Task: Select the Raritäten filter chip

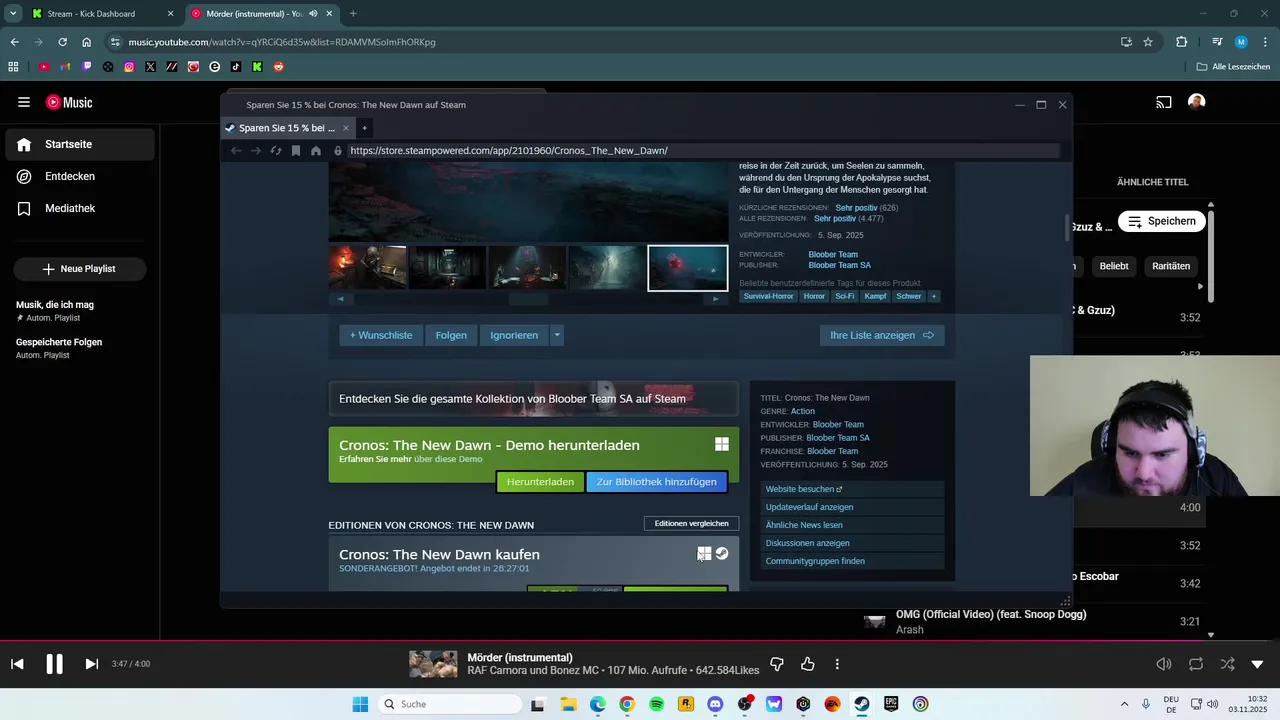Action: point(1171,266)
